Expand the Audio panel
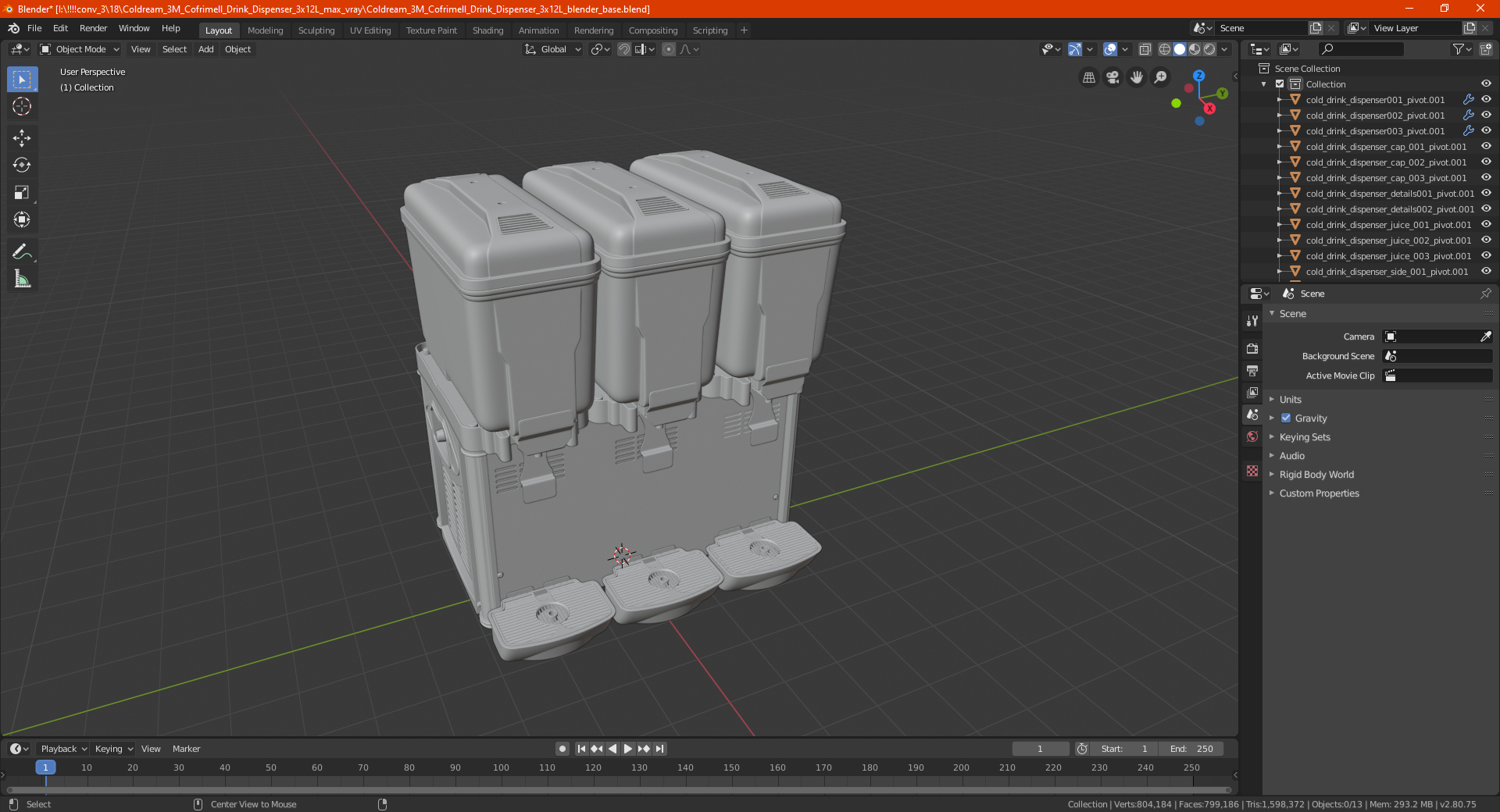The image size is (1500, 812). (1291, 455)
